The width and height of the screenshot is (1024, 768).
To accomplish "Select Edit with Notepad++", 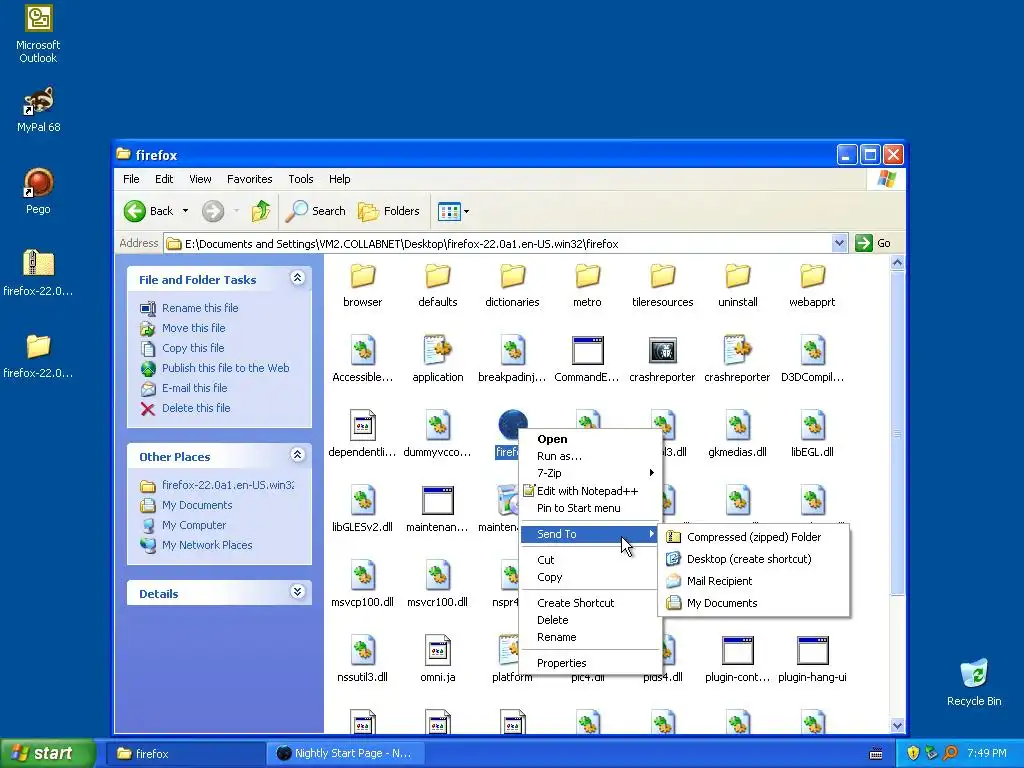I will coord(590,491).
